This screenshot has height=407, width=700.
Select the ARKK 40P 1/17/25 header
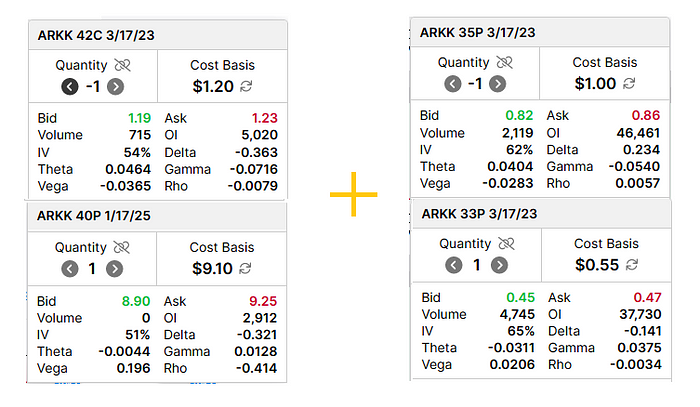click(x=96, y=218)
